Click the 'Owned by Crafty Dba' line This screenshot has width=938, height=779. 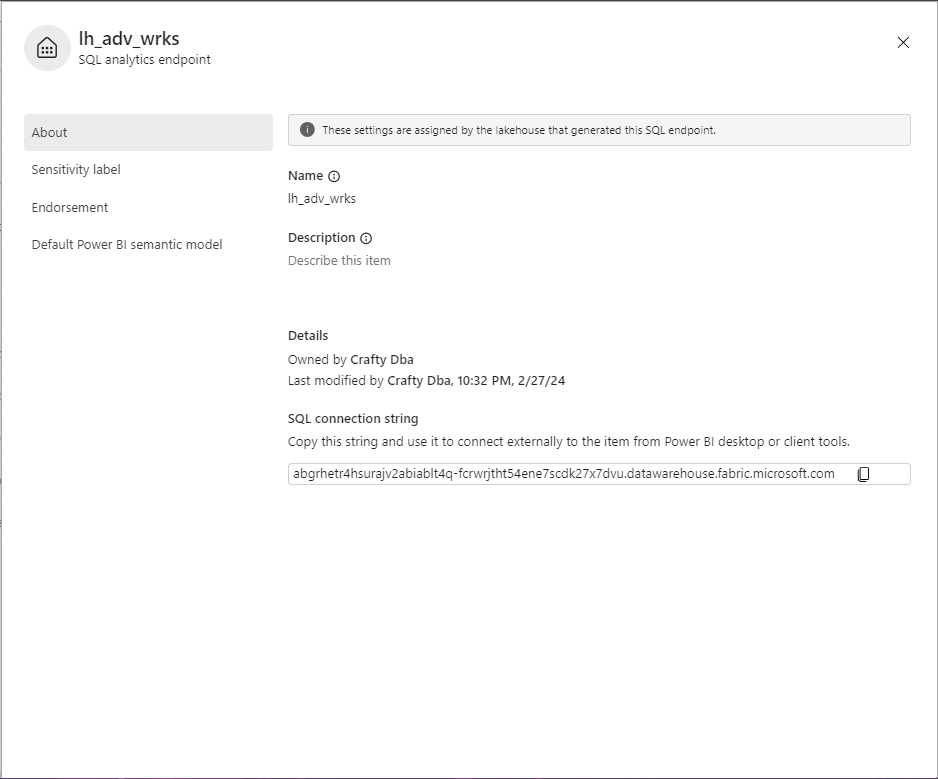pos(350,359)
